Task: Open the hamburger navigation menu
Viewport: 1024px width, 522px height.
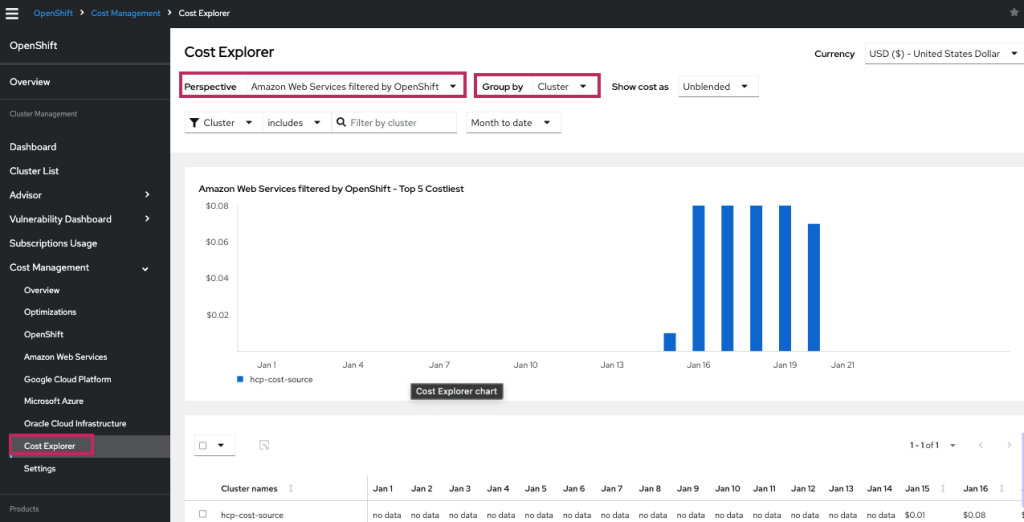Action: [13, 13]
